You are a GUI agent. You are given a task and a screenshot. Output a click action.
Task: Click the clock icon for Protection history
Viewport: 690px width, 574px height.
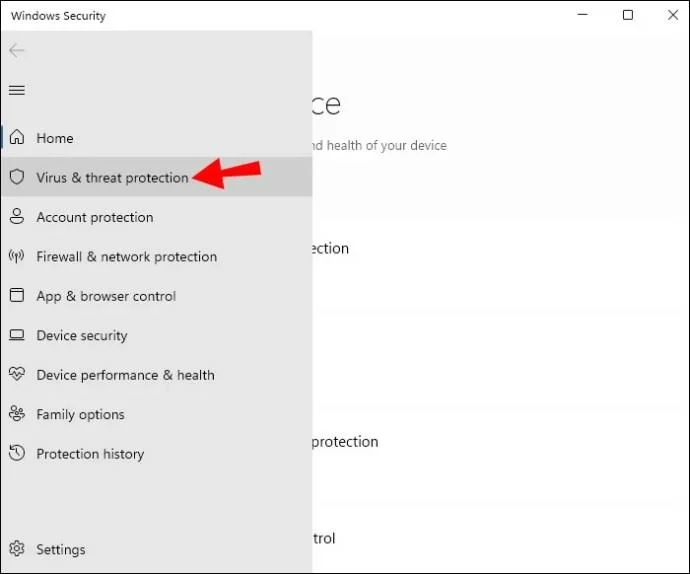(17, 453)
